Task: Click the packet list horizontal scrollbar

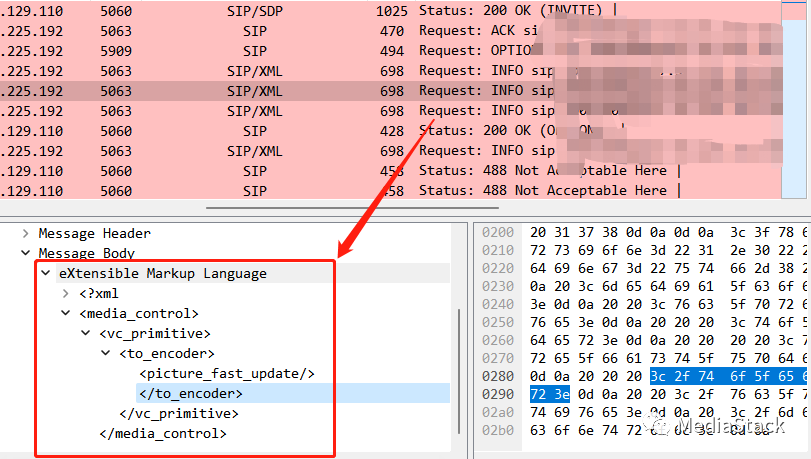Action: [400, 208]
